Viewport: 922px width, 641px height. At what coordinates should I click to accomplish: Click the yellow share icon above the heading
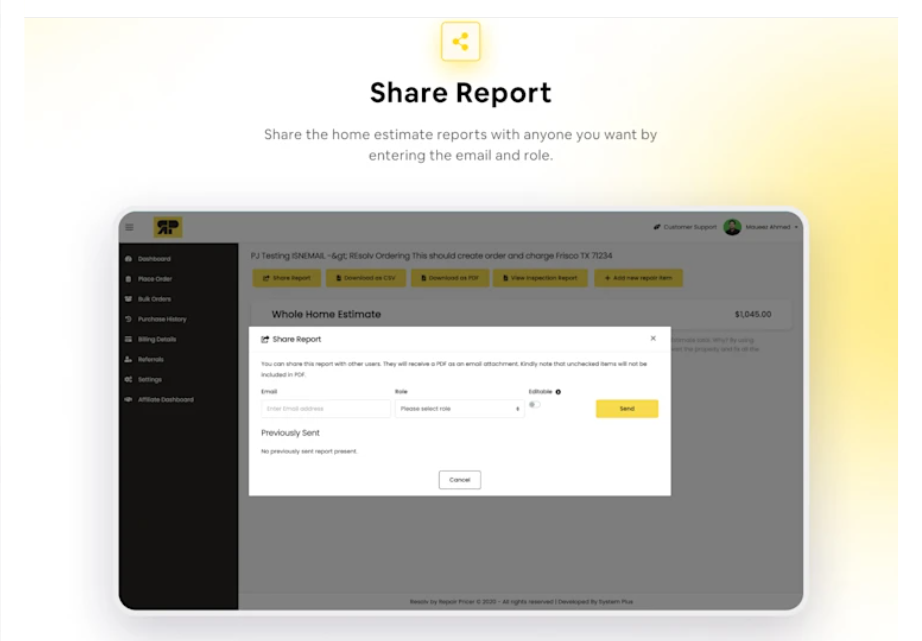pos(460,42)
